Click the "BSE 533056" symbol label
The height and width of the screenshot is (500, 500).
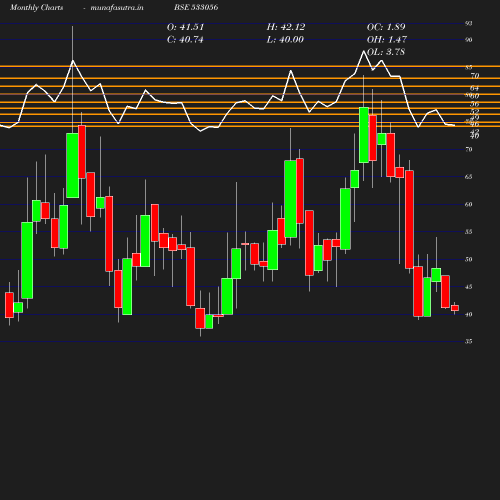pyautogui.click(x=196, y=7)
